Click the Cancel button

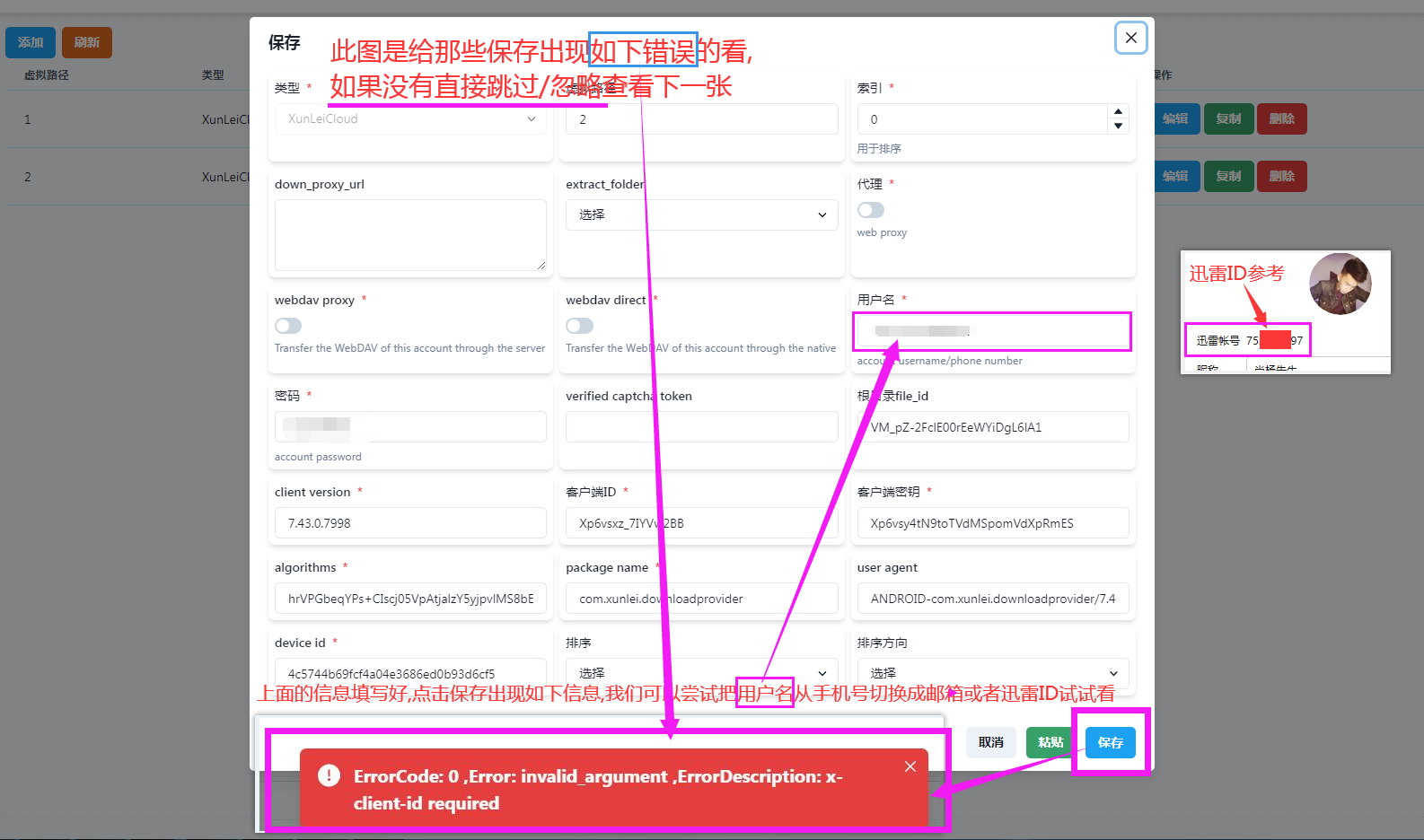[990, 742]
